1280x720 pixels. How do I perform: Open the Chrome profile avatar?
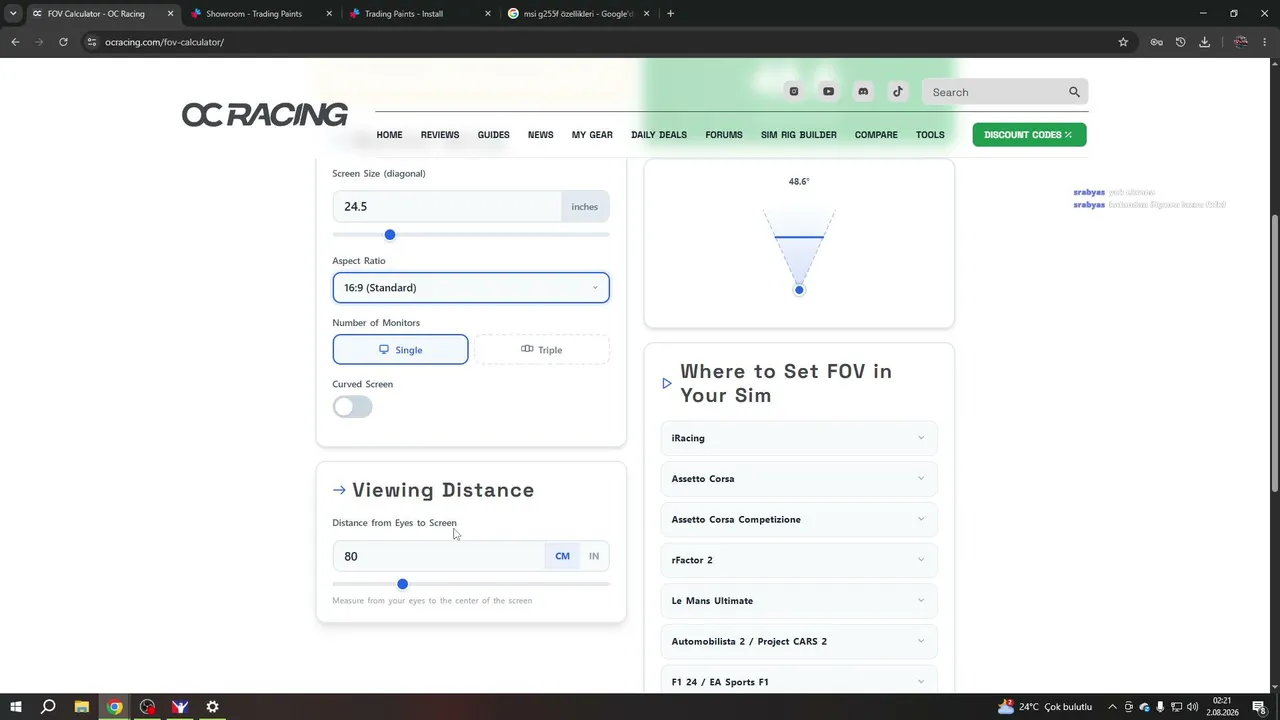(1241, 42)
